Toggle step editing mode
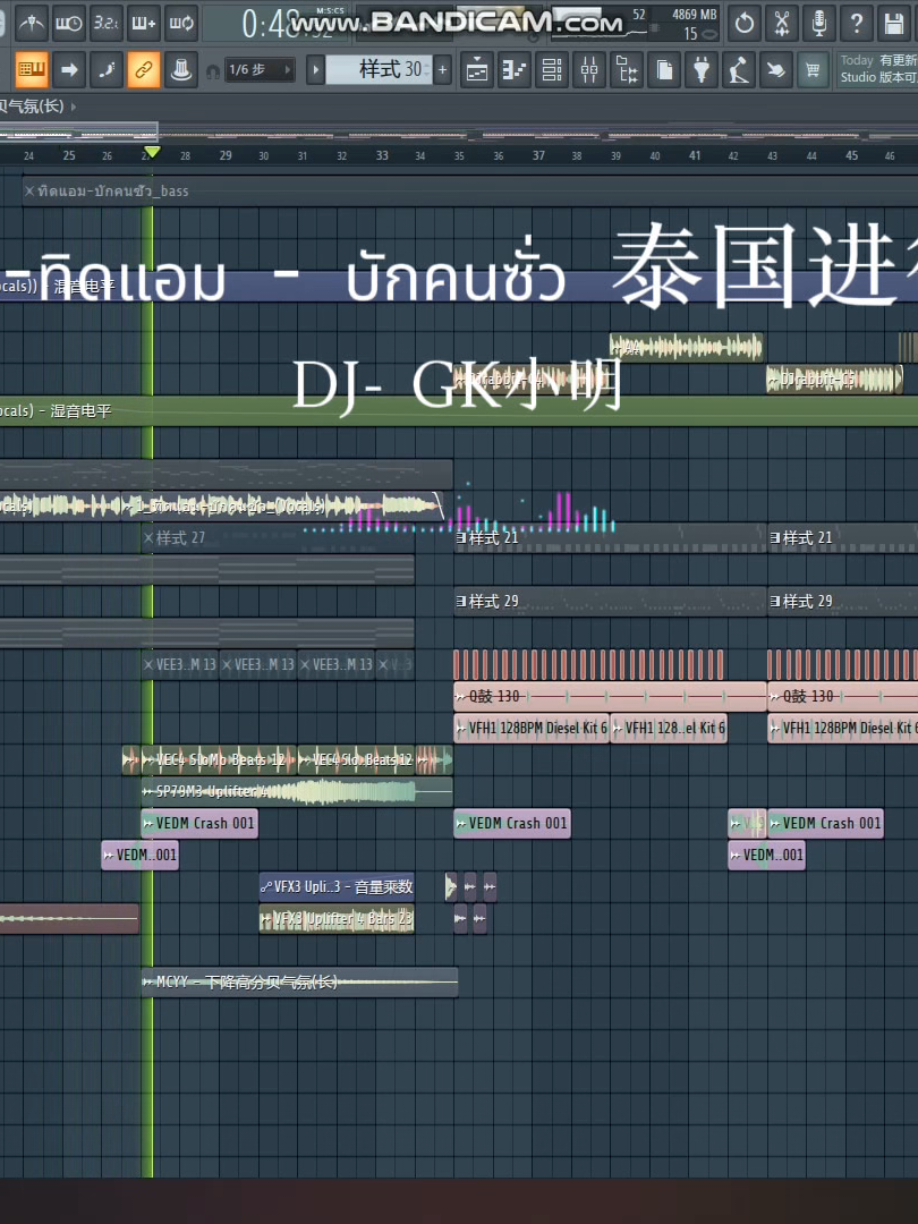 point(106,70)
